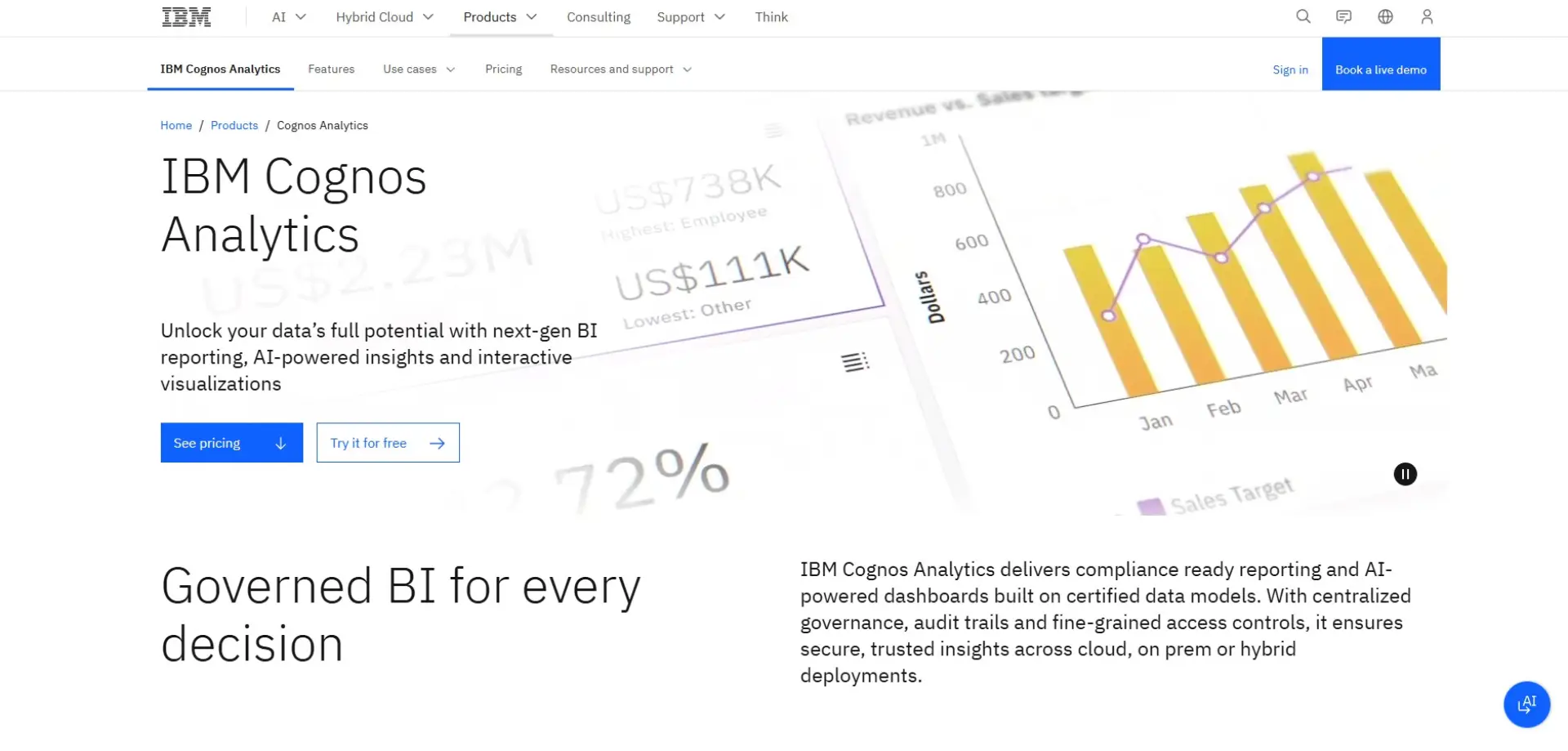Viewport: 1568px width, 751px height.
Task: Pause the hero background animation
Action: click(x=1405, y=474)
